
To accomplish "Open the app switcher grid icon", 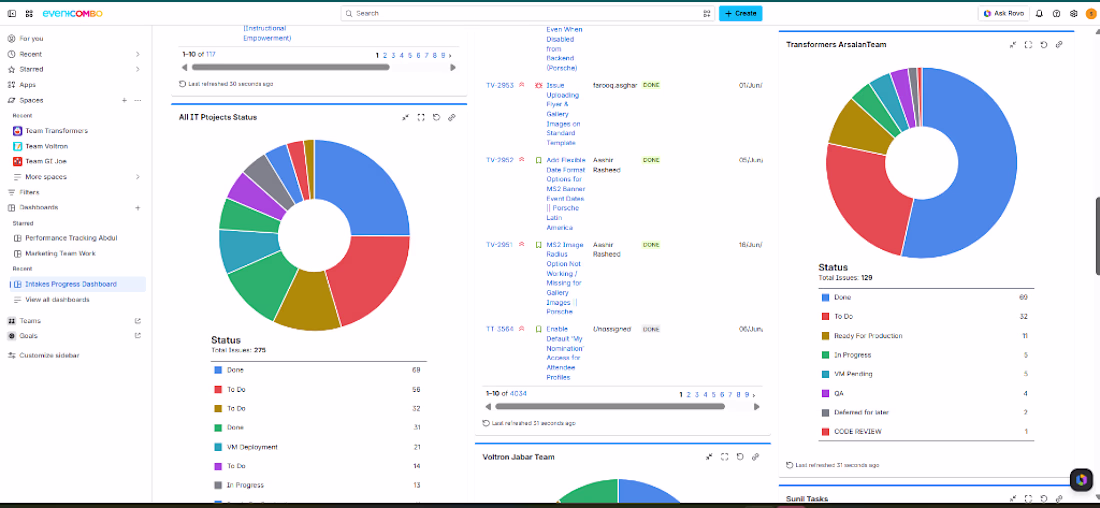I will coord(29,13).
